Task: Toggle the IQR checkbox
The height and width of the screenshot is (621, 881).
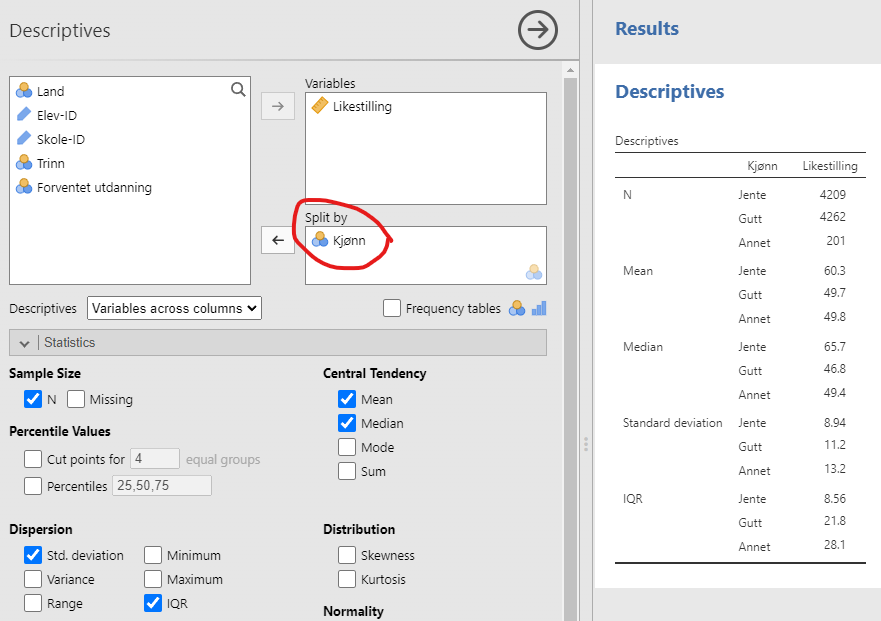Action: [x=153, y=603]
